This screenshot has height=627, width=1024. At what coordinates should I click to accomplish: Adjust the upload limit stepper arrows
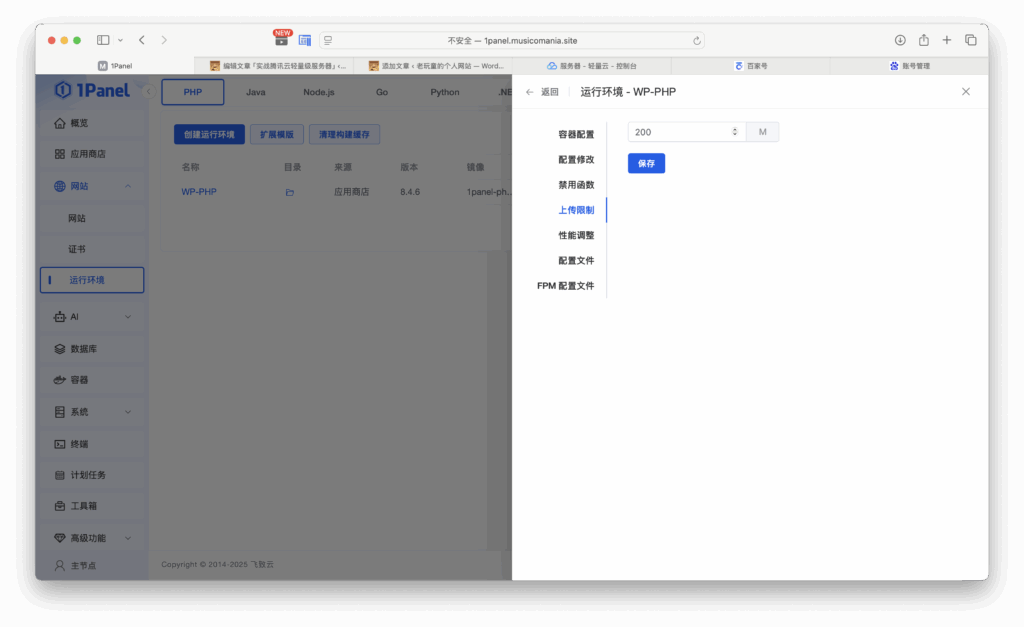point(735,132)
